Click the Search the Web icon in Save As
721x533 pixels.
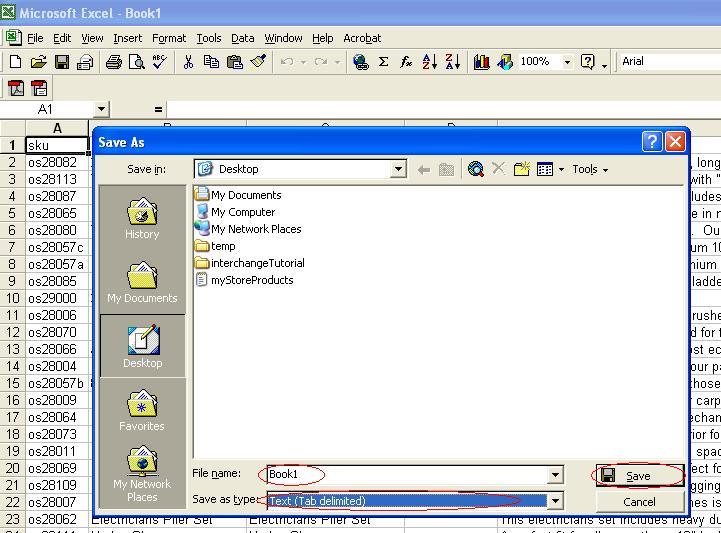[x=475, y=169]
